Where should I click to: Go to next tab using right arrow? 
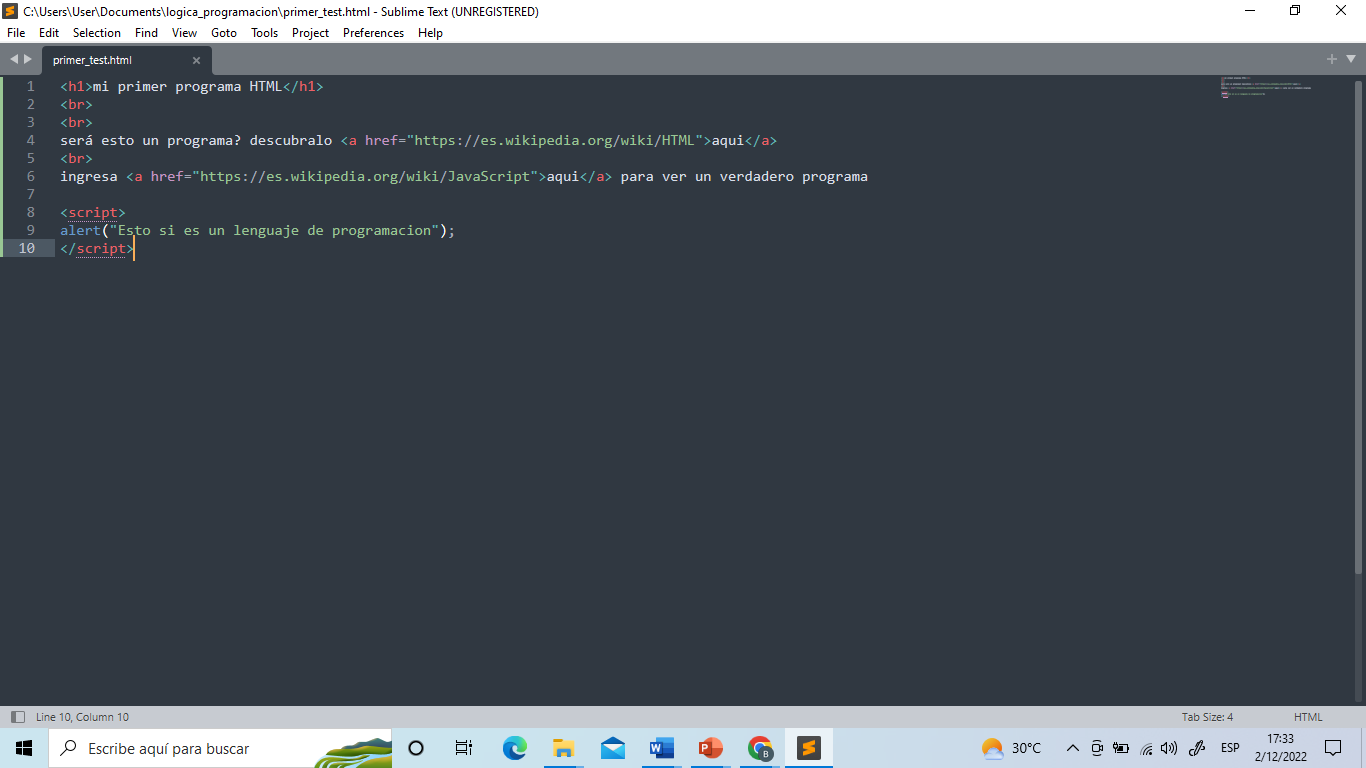(27, 59)
